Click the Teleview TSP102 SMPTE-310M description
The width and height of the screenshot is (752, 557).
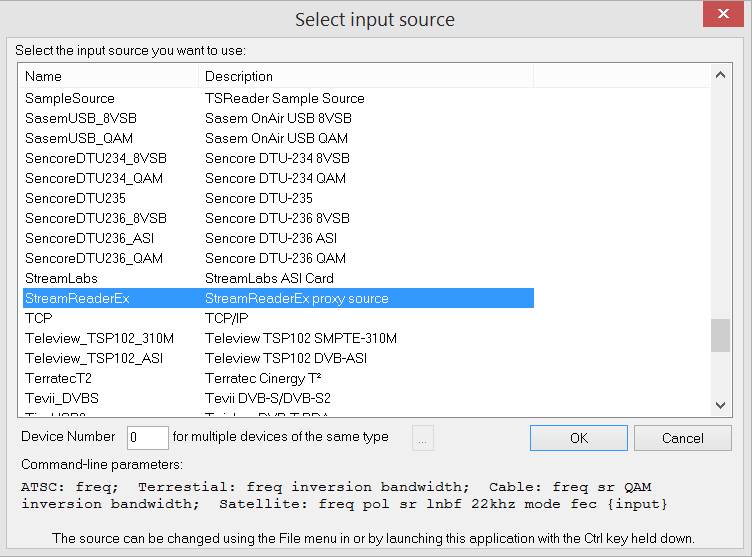301,339
